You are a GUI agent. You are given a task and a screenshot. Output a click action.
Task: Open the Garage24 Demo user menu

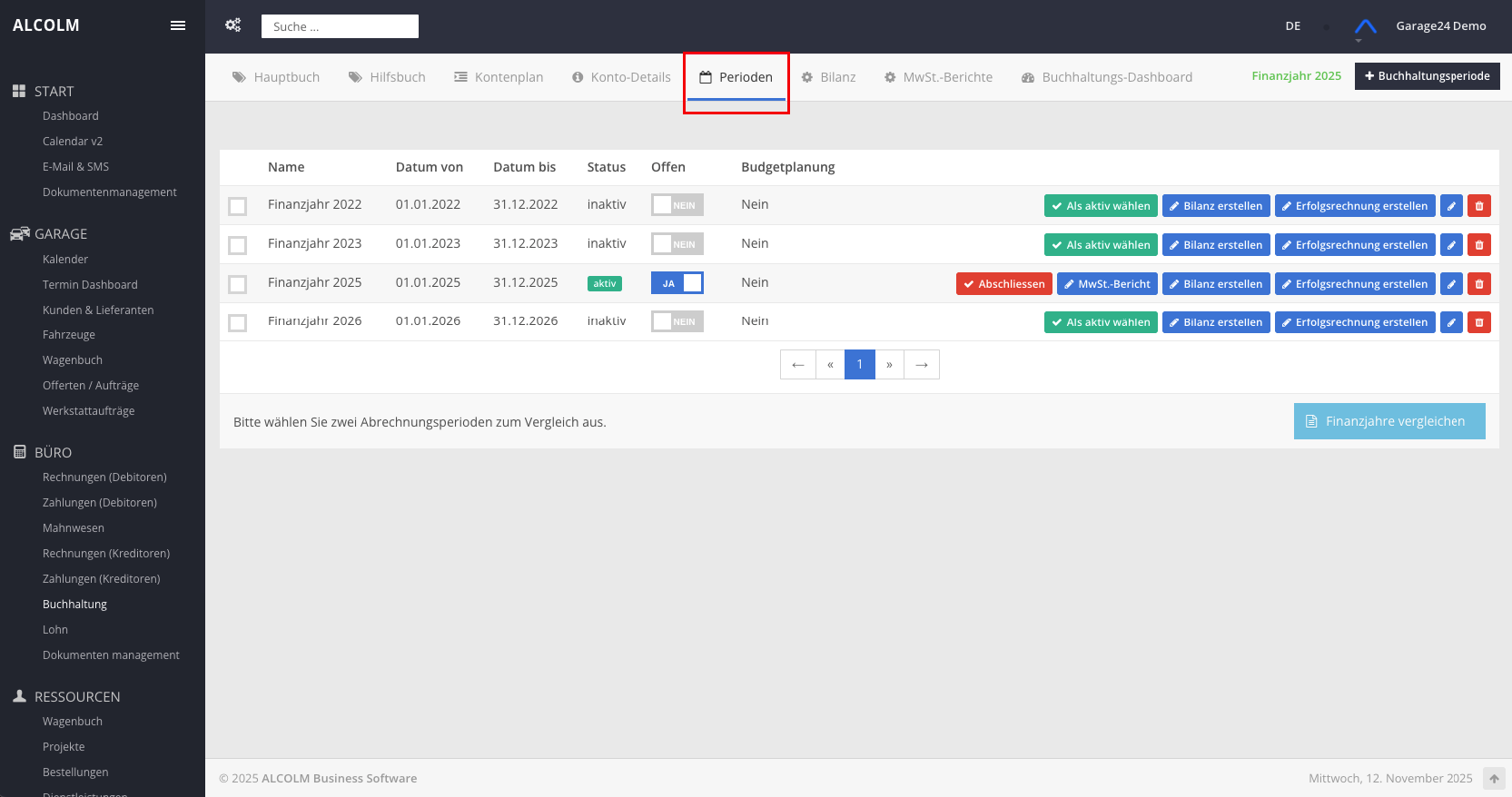(x=1440, y=26)
